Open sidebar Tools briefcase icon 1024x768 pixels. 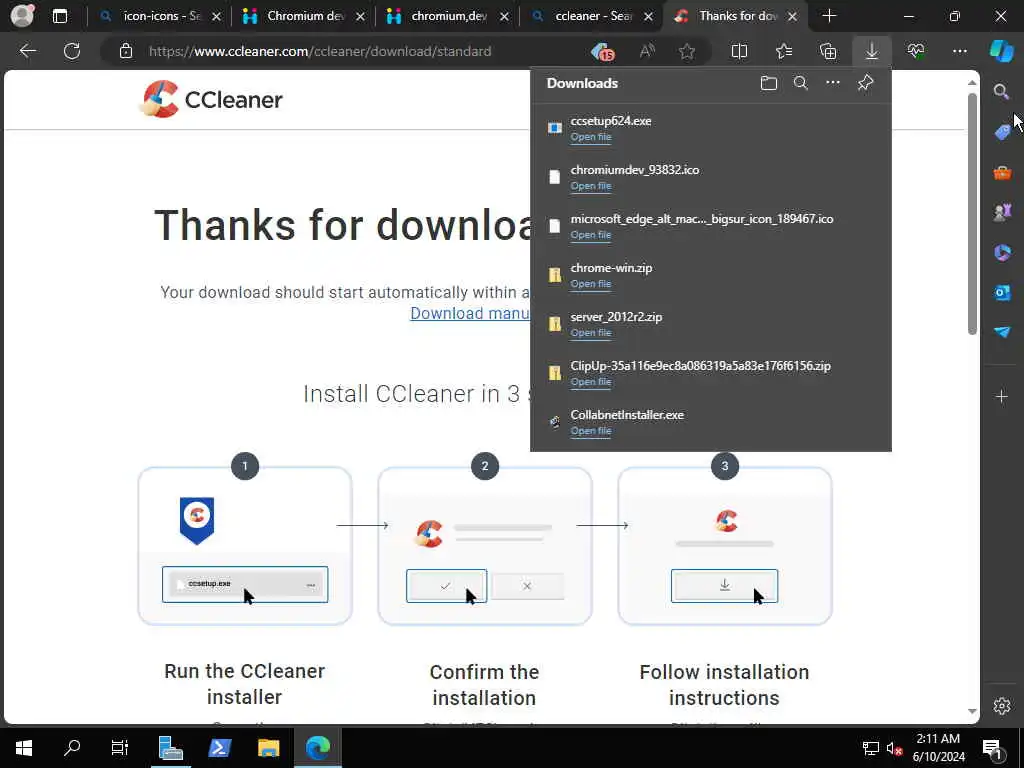[1002, 172]
